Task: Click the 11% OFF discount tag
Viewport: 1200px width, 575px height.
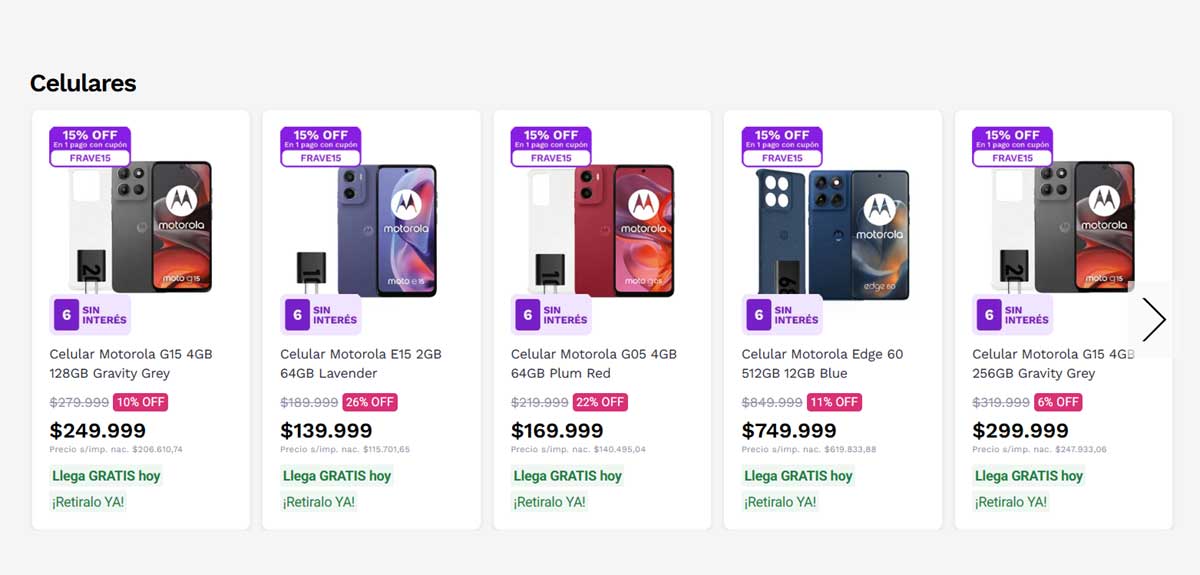Action: [833, 402]
